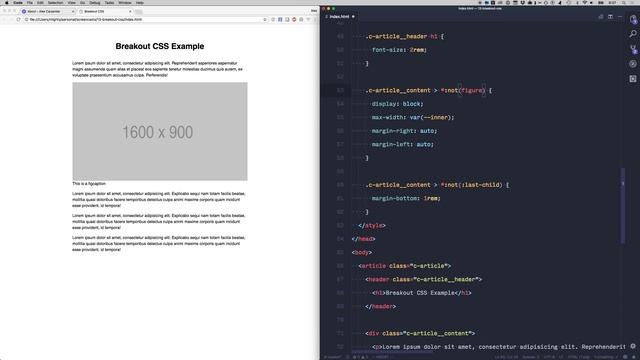
Task: Click the closing </style> tag line
Action: (372, 225)
